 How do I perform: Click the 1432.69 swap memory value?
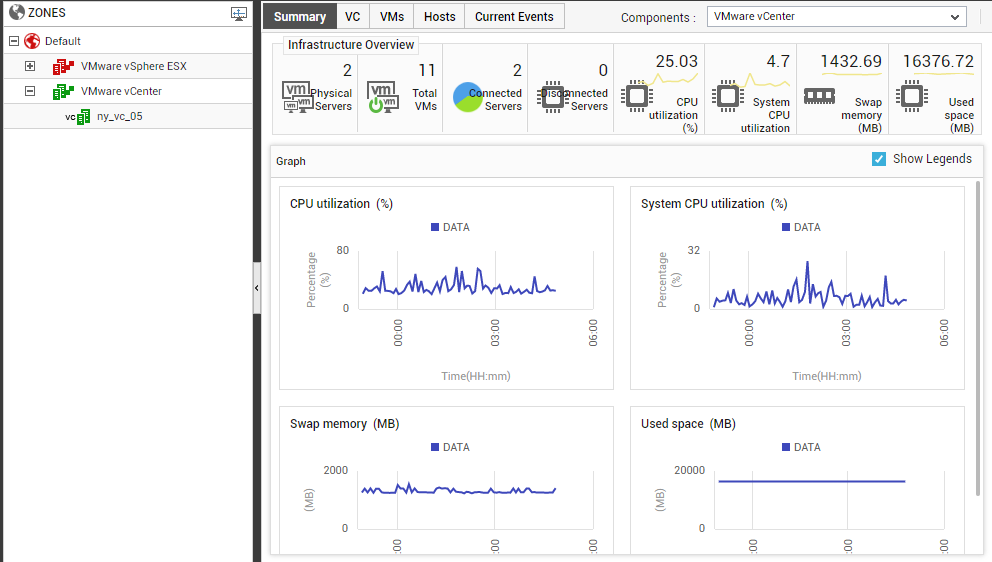(851, 61)
